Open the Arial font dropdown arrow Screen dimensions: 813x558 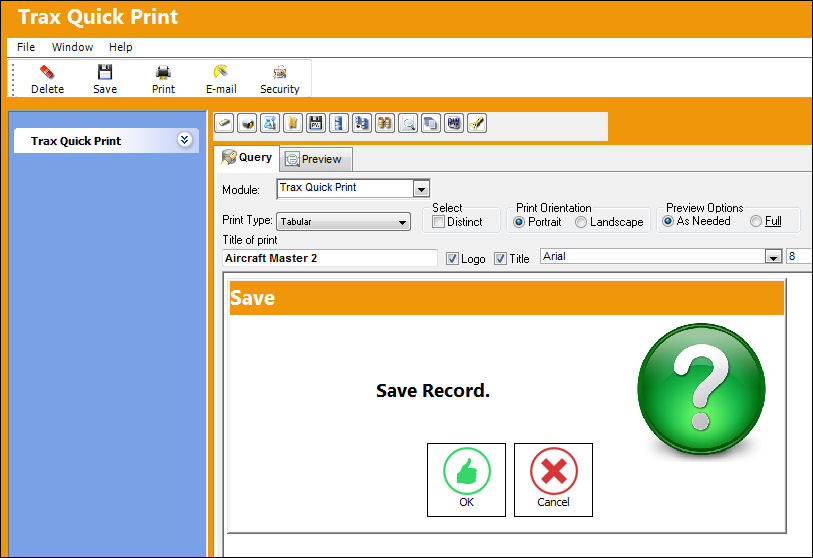pyautogui.click(x=773, y=257)
